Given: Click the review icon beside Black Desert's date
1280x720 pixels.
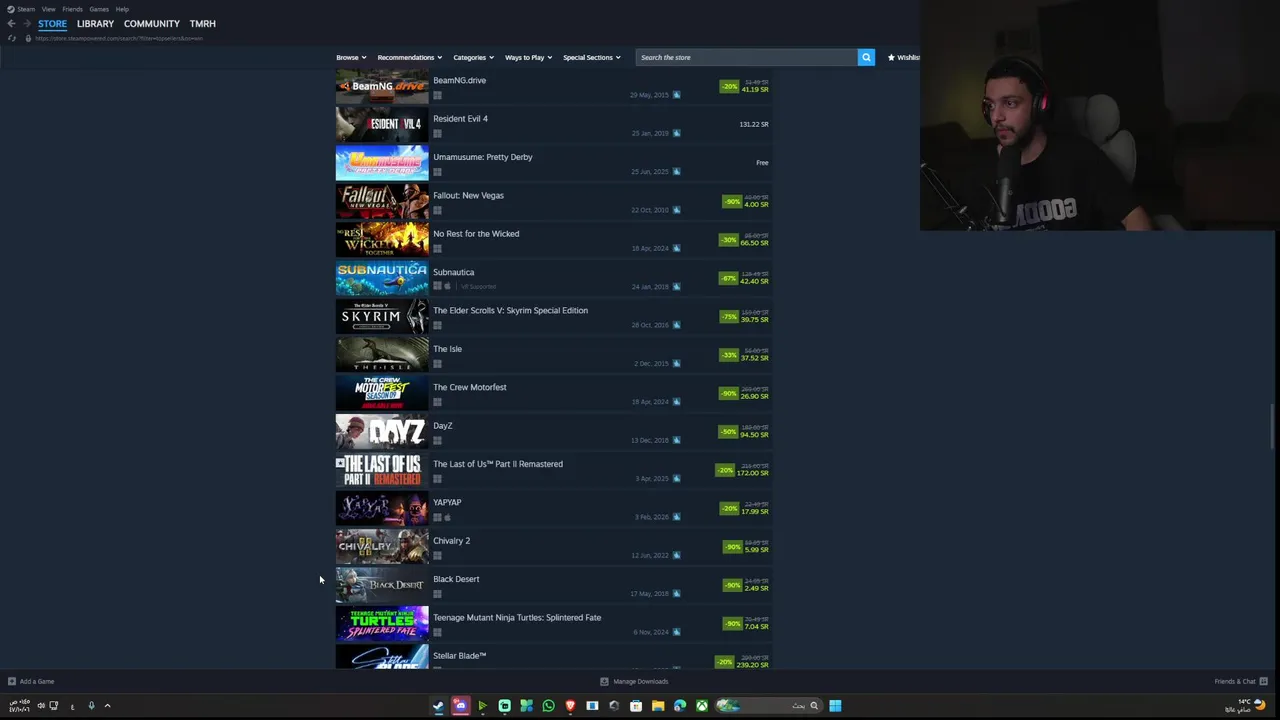Looking at the screenshot, I should pyautogui.click(x=676, y=594).
